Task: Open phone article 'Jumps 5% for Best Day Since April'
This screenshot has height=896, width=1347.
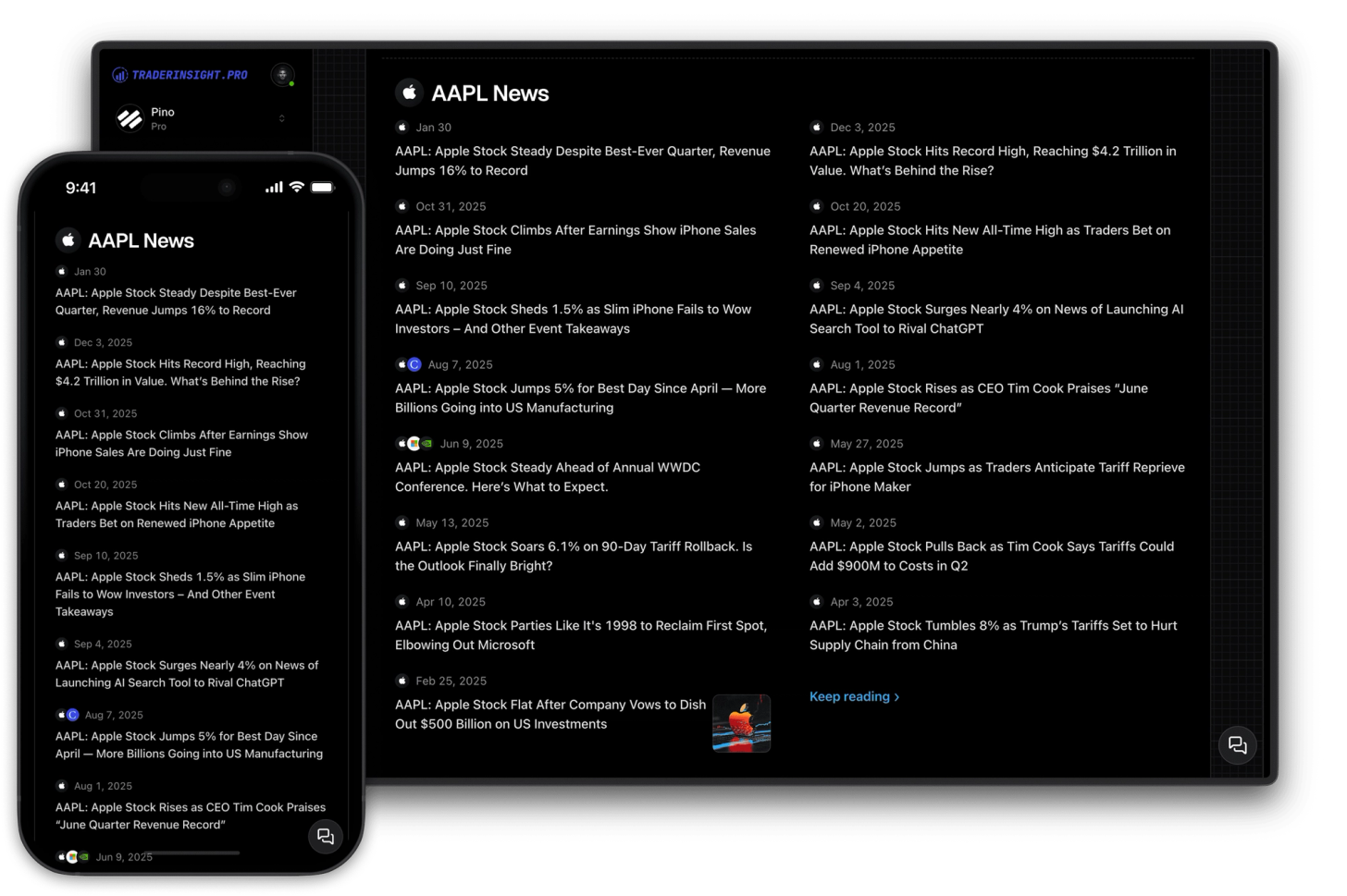Action: click(x=189, y=745)
